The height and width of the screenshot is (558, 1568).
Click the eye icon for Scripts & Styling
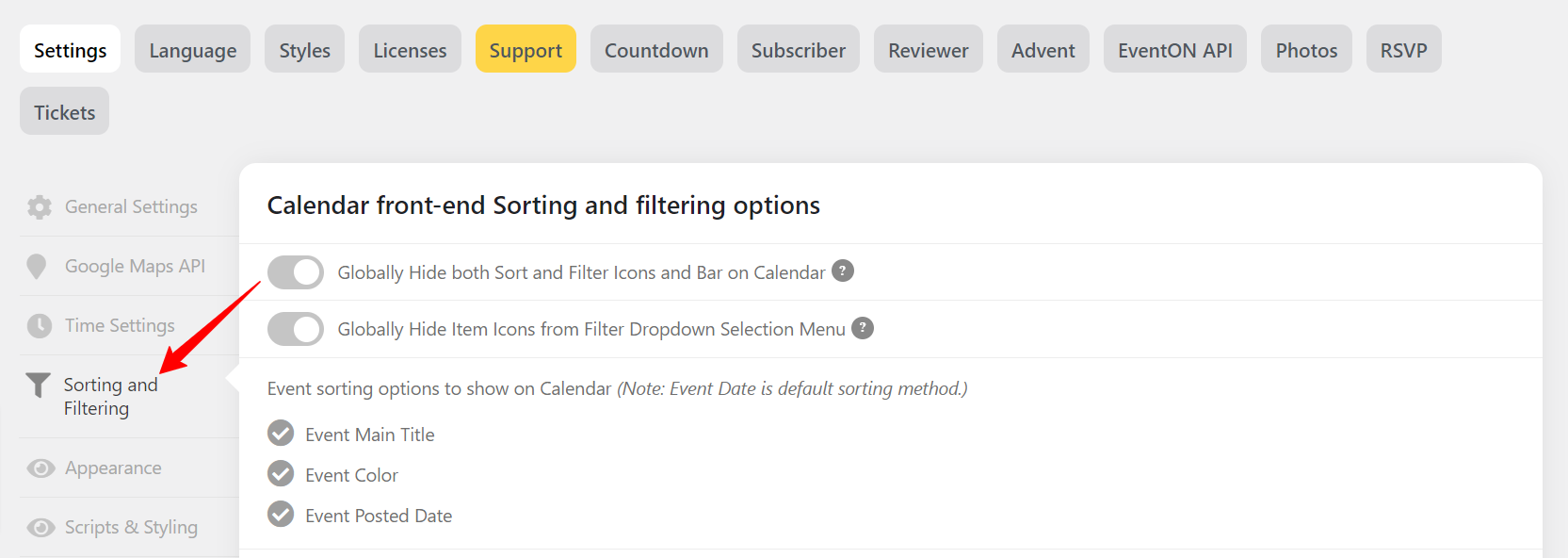[x=39, y=528]
